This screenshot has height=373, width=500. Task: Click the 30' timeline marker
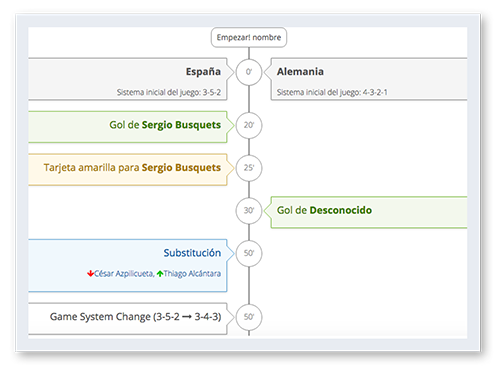click(249, 211)
